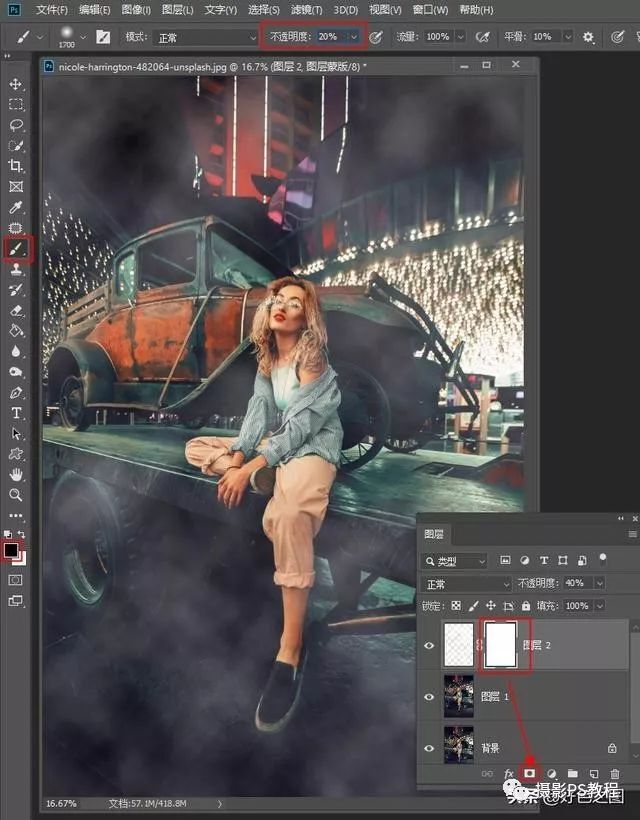Click the foreground color swatch
Viewport: 640px width, 820px height.
[x=12, y=550]
